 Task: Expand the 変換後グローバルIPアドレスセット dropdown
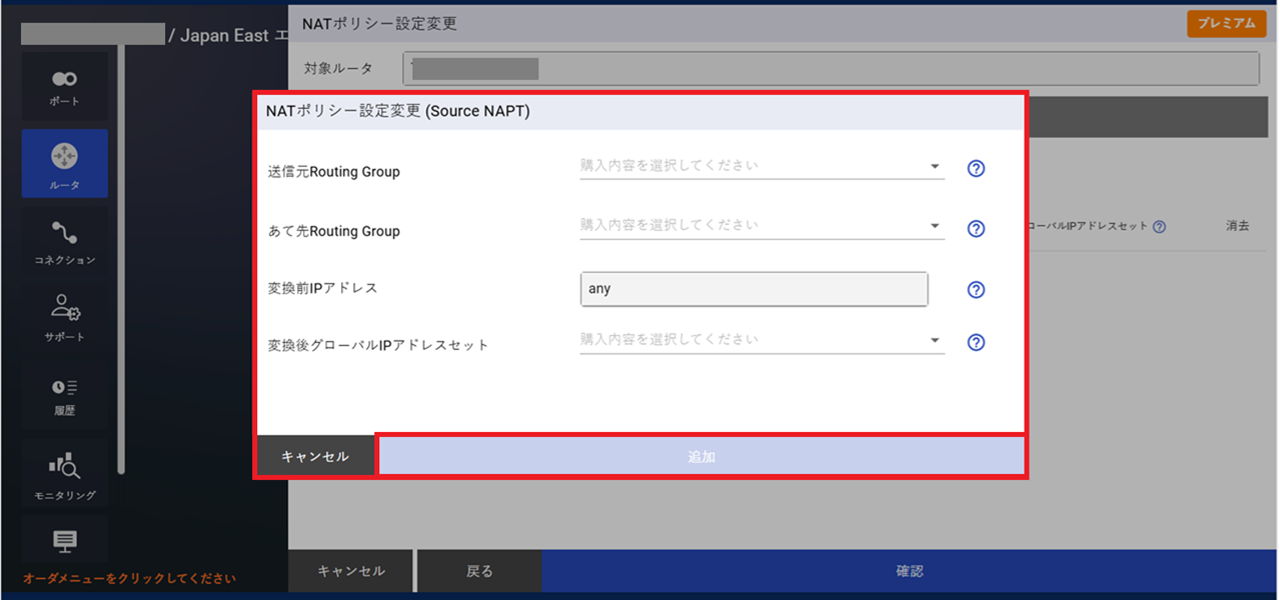click(762, 340)
